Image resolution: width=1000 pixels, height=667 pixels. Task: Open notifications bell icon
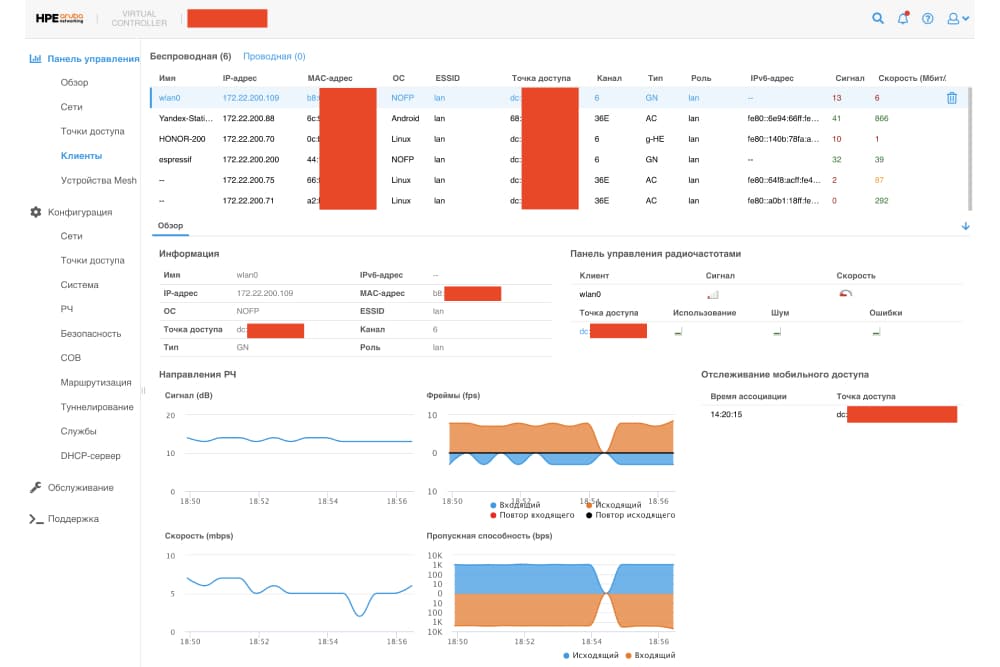[904, 18]
